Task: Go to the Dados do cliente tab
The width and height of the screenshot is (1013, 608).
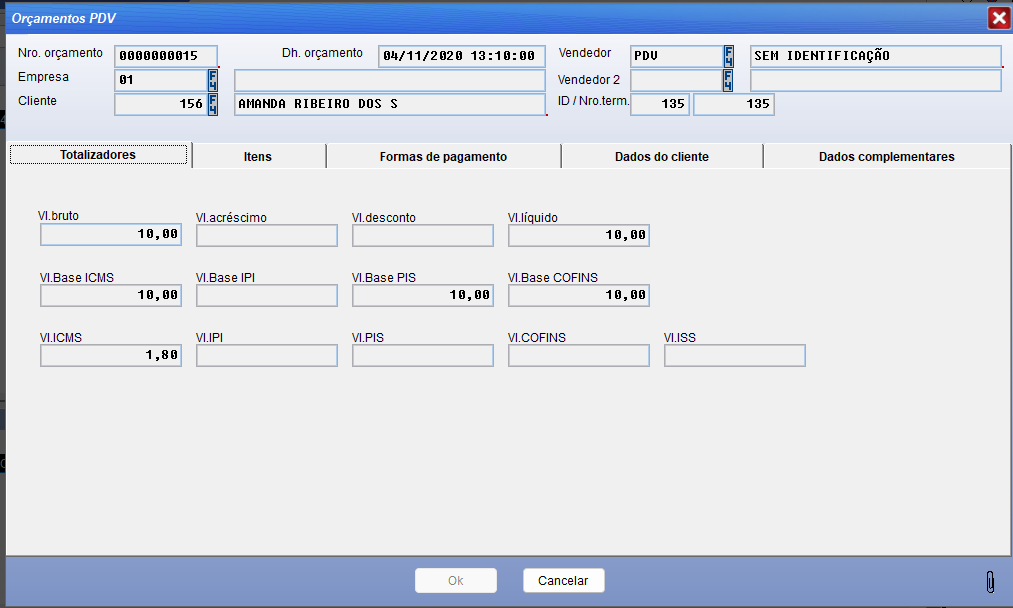Action: [x=662, y=156]
